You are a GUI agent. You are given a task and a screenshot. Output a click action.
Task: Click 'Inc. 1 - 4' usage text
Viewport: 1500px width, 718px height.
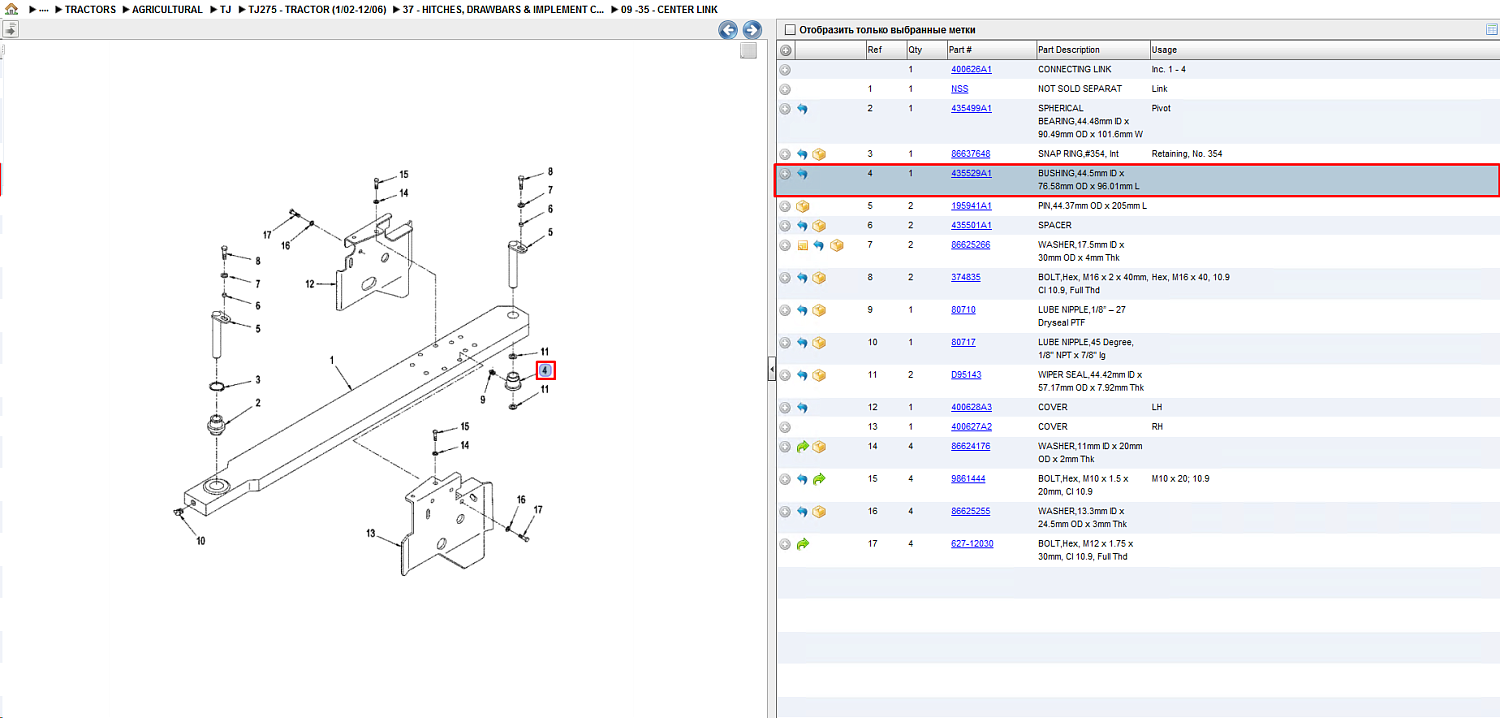click(1171, 70)
